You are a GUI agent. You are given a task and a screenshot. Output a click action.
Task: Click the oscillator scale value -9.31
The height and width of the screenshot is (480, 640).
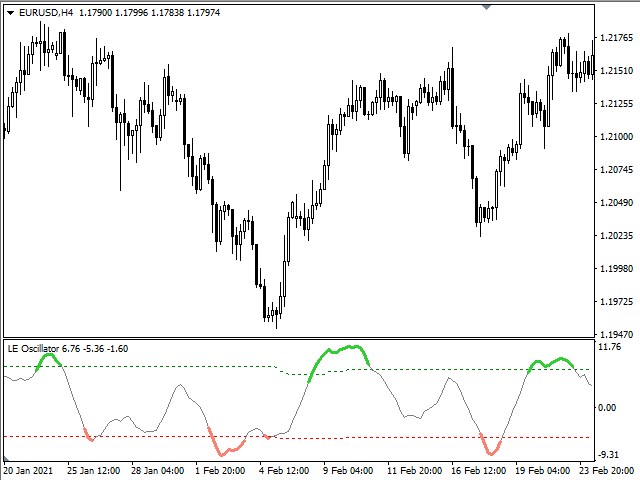609,455
